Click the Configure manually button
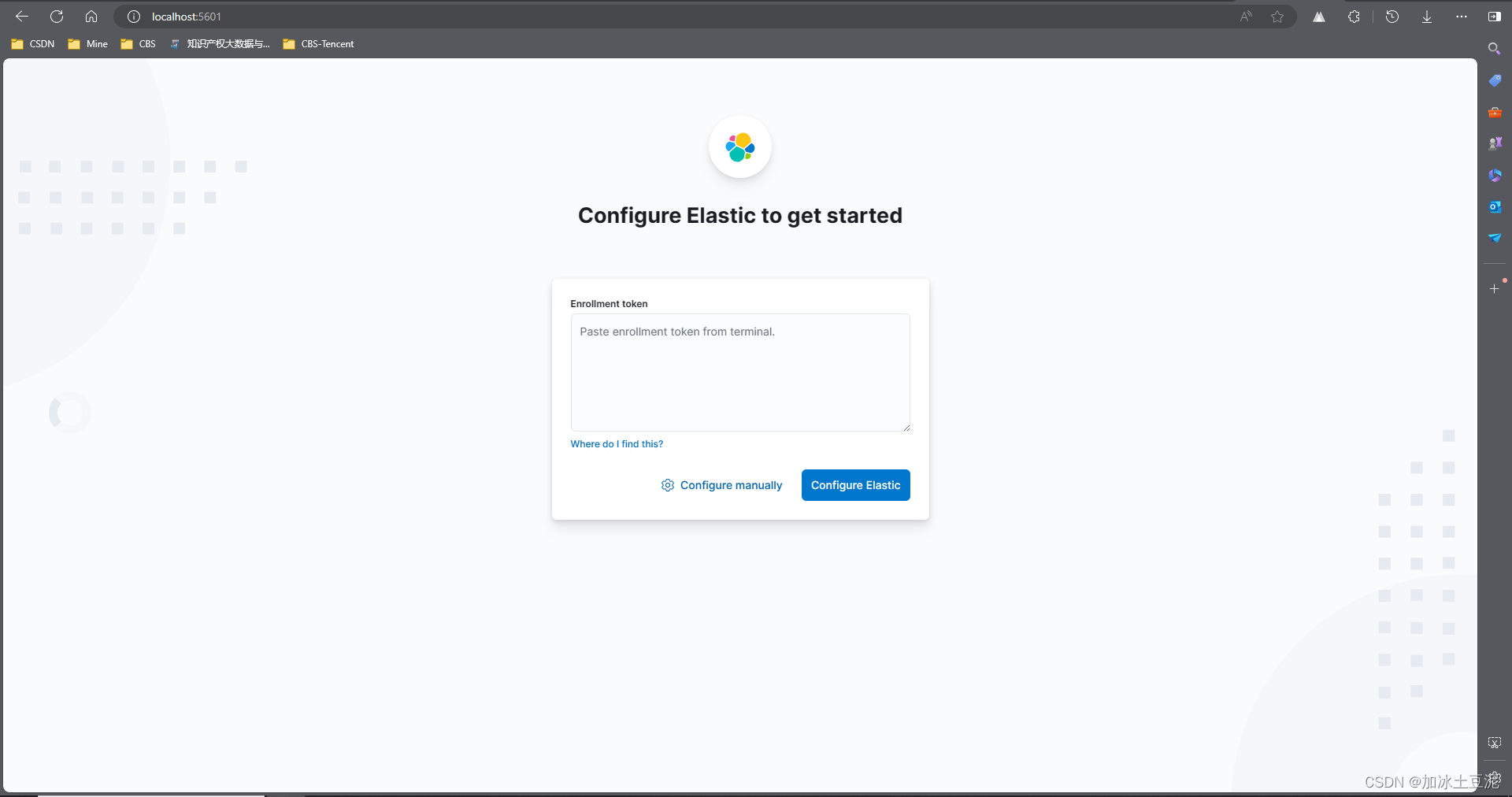The width and height of the screenshot is (1512, 797). click(722, 485)
